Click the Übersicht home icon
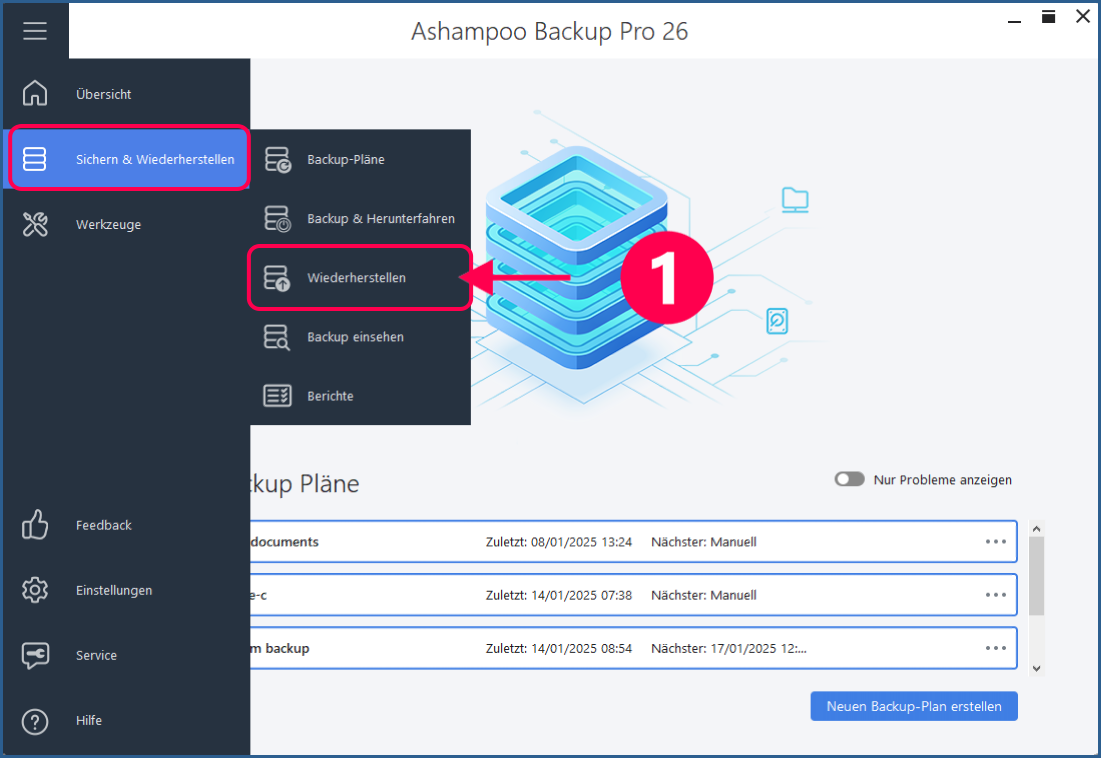This screenshot has height=758, width=1101. pos(34,93)
